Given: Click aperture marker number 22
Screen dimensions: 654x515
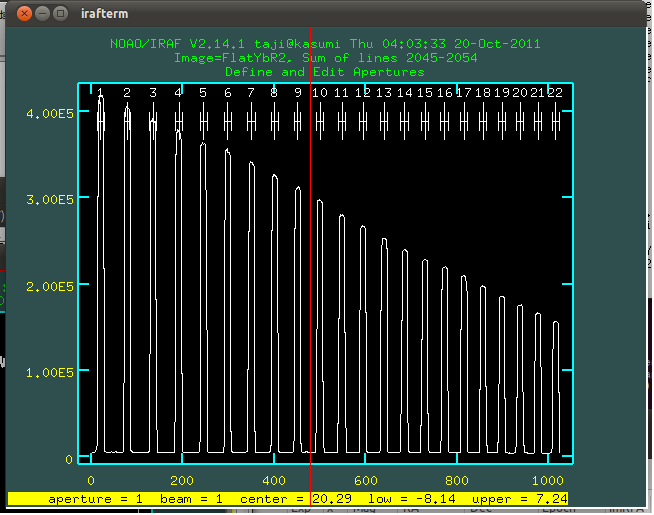Looking at the screenshot, I should (x=555, y=120).
